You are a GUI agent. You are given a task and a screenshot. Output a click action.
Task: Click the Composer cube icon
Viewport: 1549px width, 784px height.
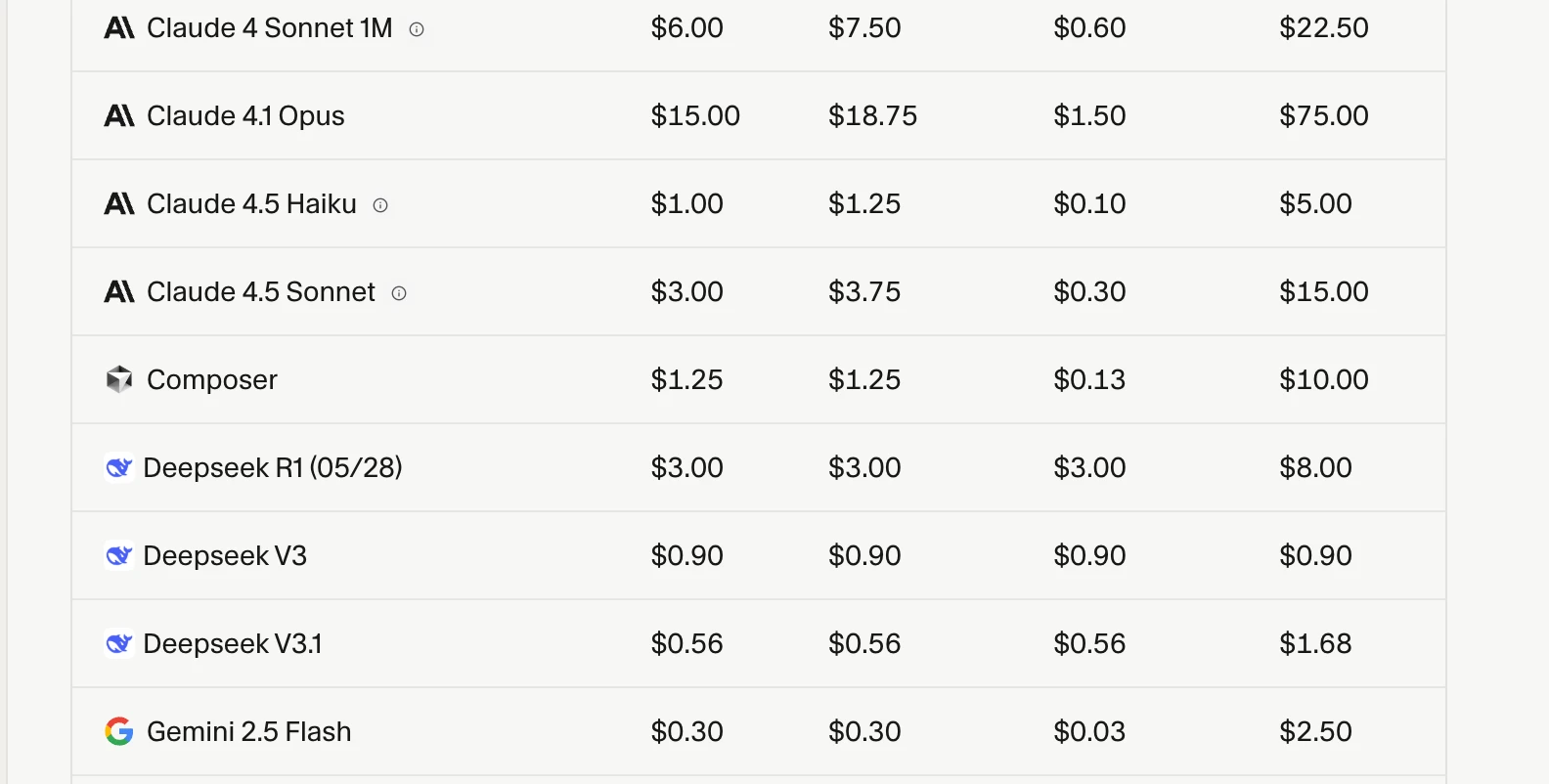coord(119,379)
